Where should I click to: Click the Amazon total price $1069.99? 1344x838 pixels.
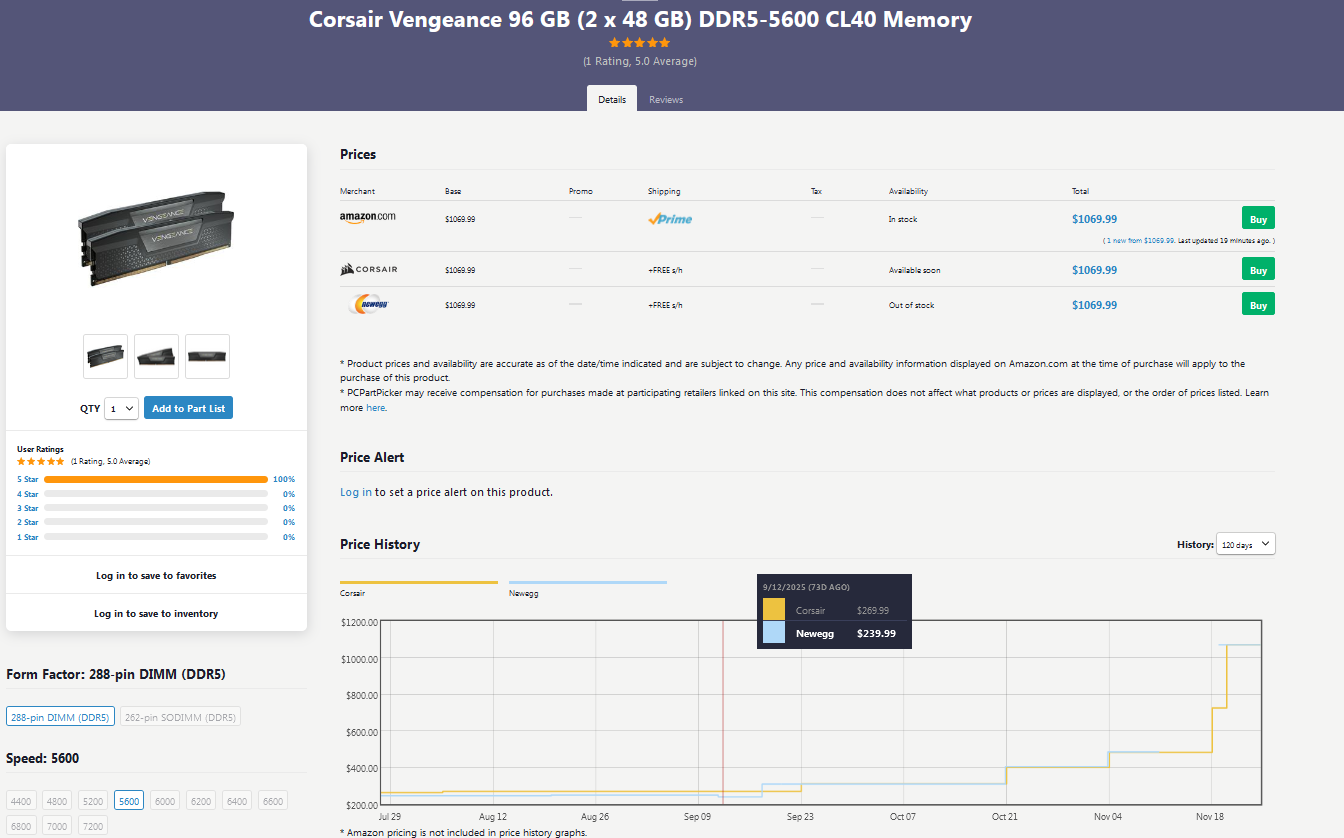1094,219
